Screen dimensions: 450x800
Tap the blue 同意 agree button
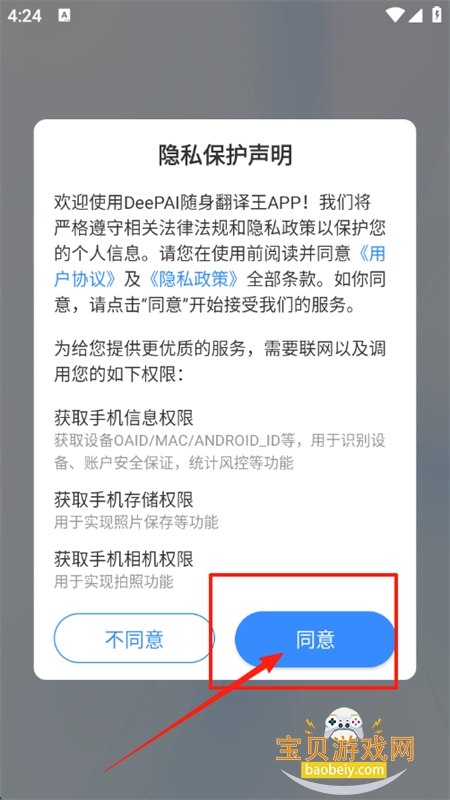315,638
